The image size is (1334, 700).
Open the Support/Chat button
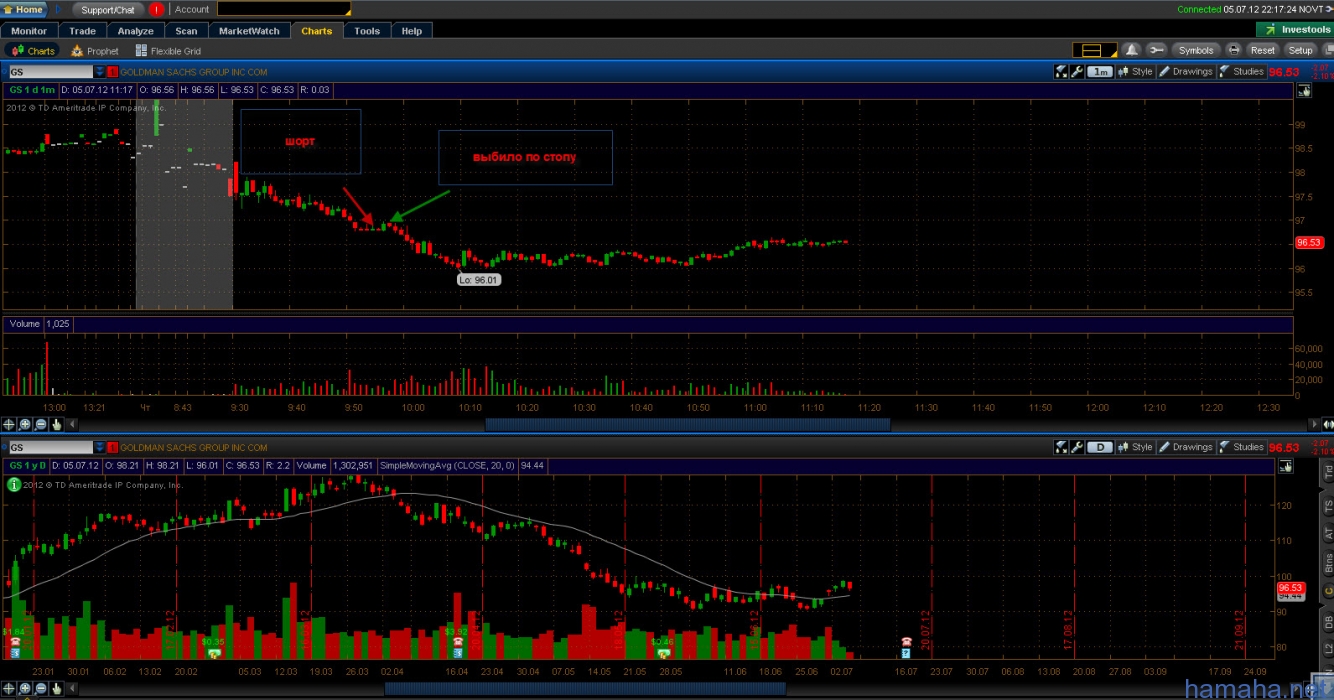click(107, 9)
